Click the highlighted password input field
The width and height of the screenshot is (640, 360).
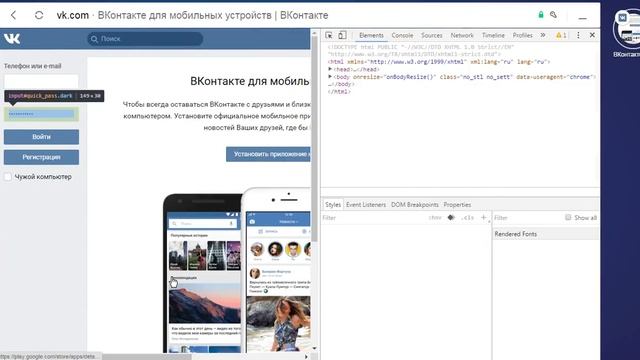click(x=41, y=114)
